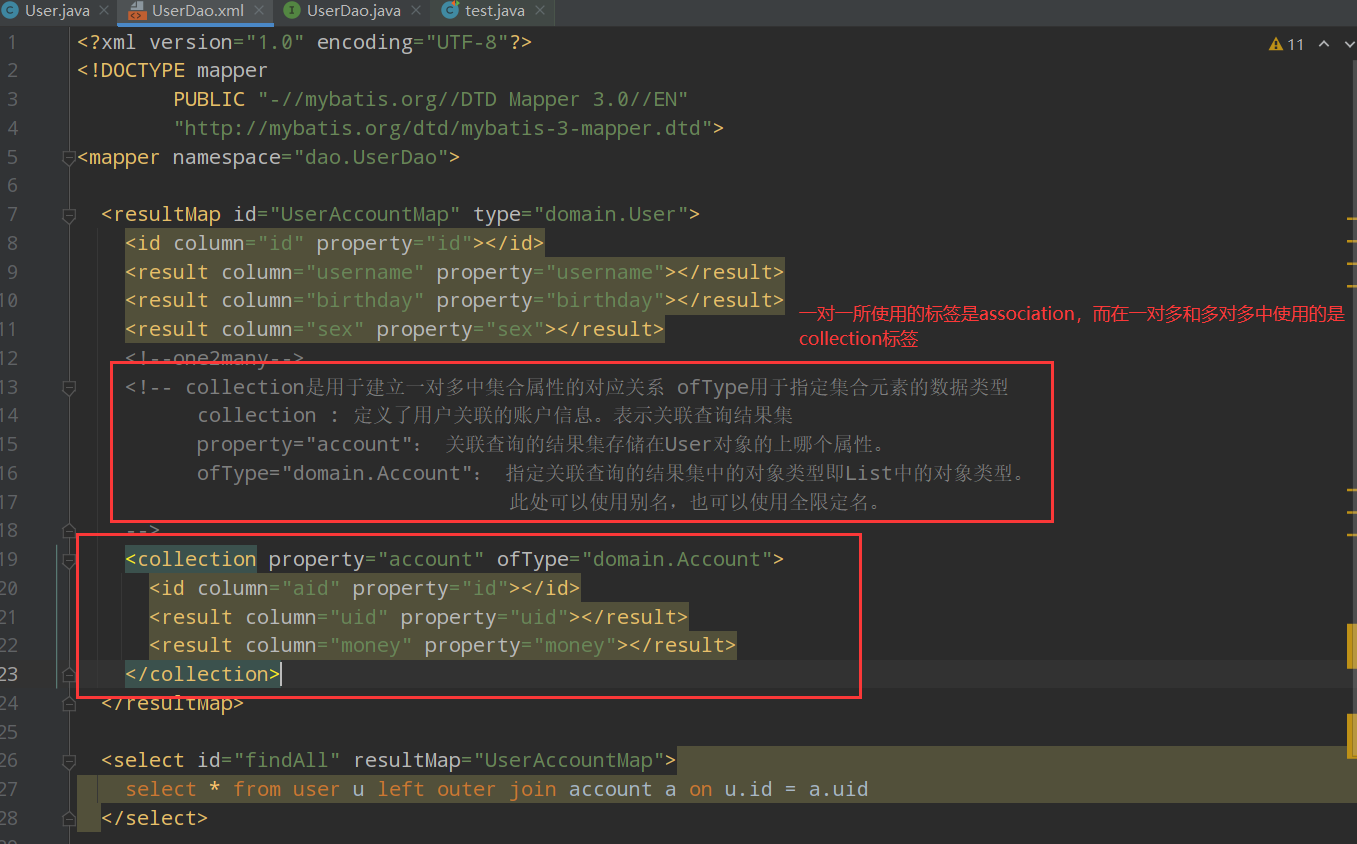The height and width of the screenshot is (844, 1357).
Task: Click the XML file icon on UserDao.xml tab
Action: click(x=137, y=11)
